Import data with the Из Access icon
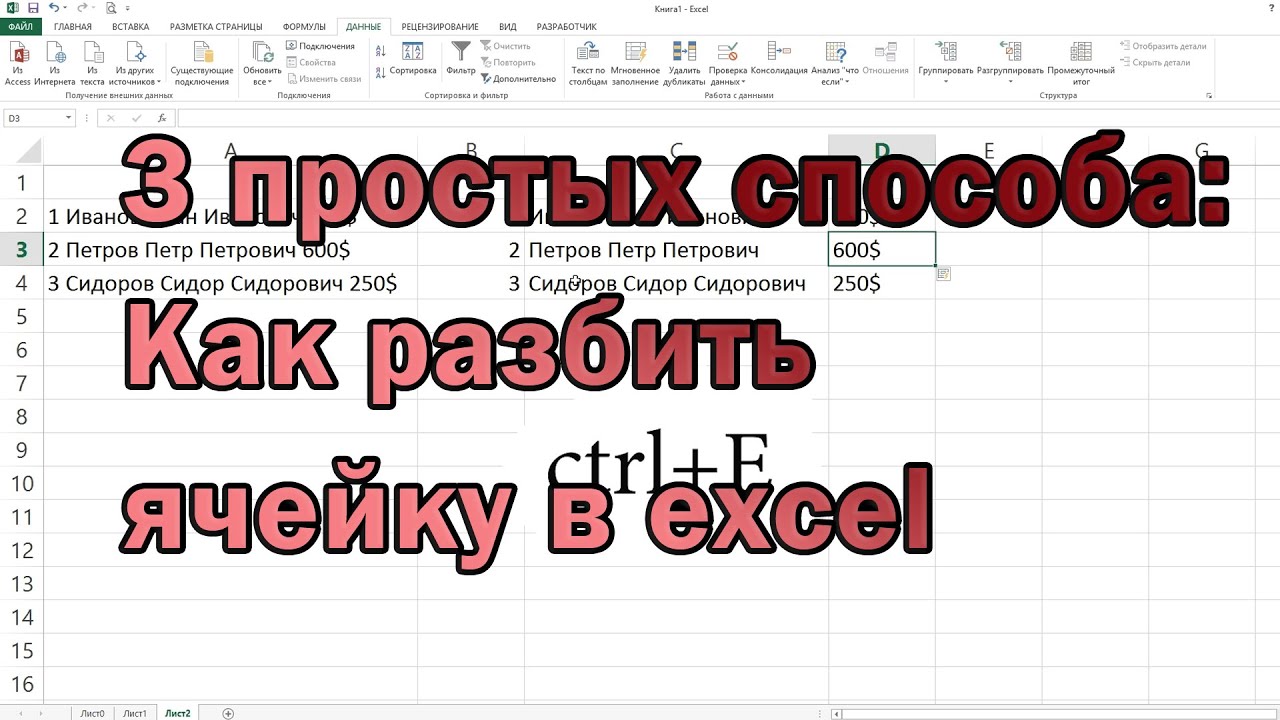The image size is (1280, 720). click(x=18, y=63)
